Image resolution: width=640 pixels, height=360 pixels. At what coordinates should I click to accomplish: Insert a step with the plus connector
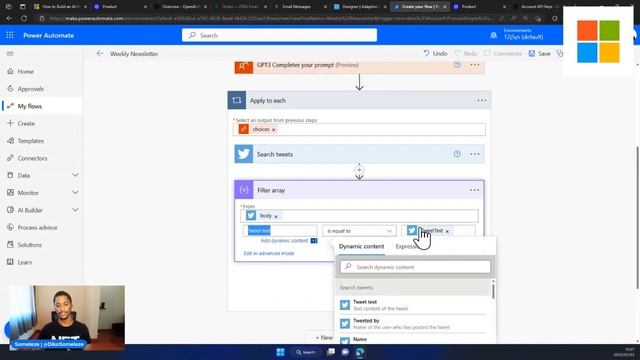click(x=359, y=169)
